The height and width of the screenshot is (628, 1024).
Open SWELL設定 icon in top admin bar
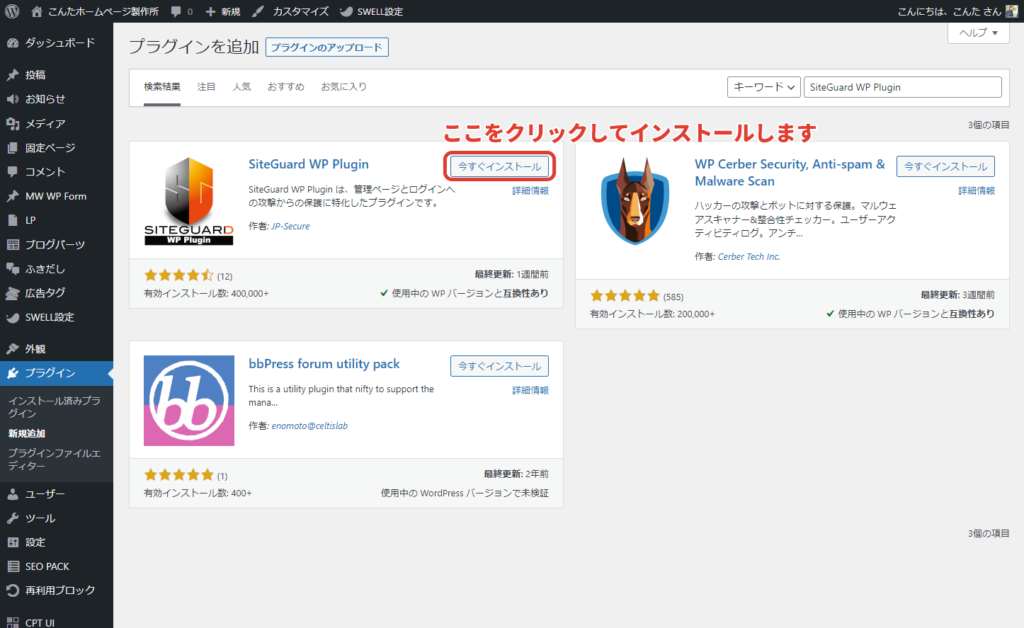point(347,12)
